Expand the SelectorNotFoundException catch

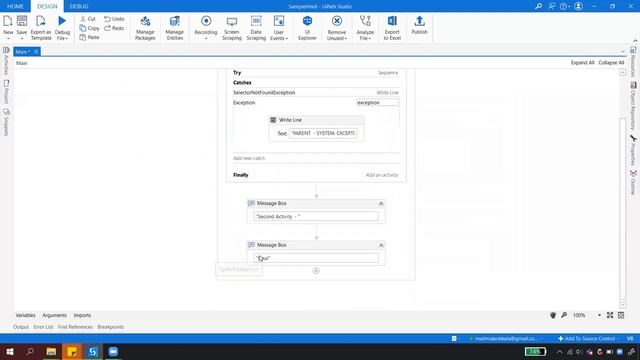tap(316, 92)
